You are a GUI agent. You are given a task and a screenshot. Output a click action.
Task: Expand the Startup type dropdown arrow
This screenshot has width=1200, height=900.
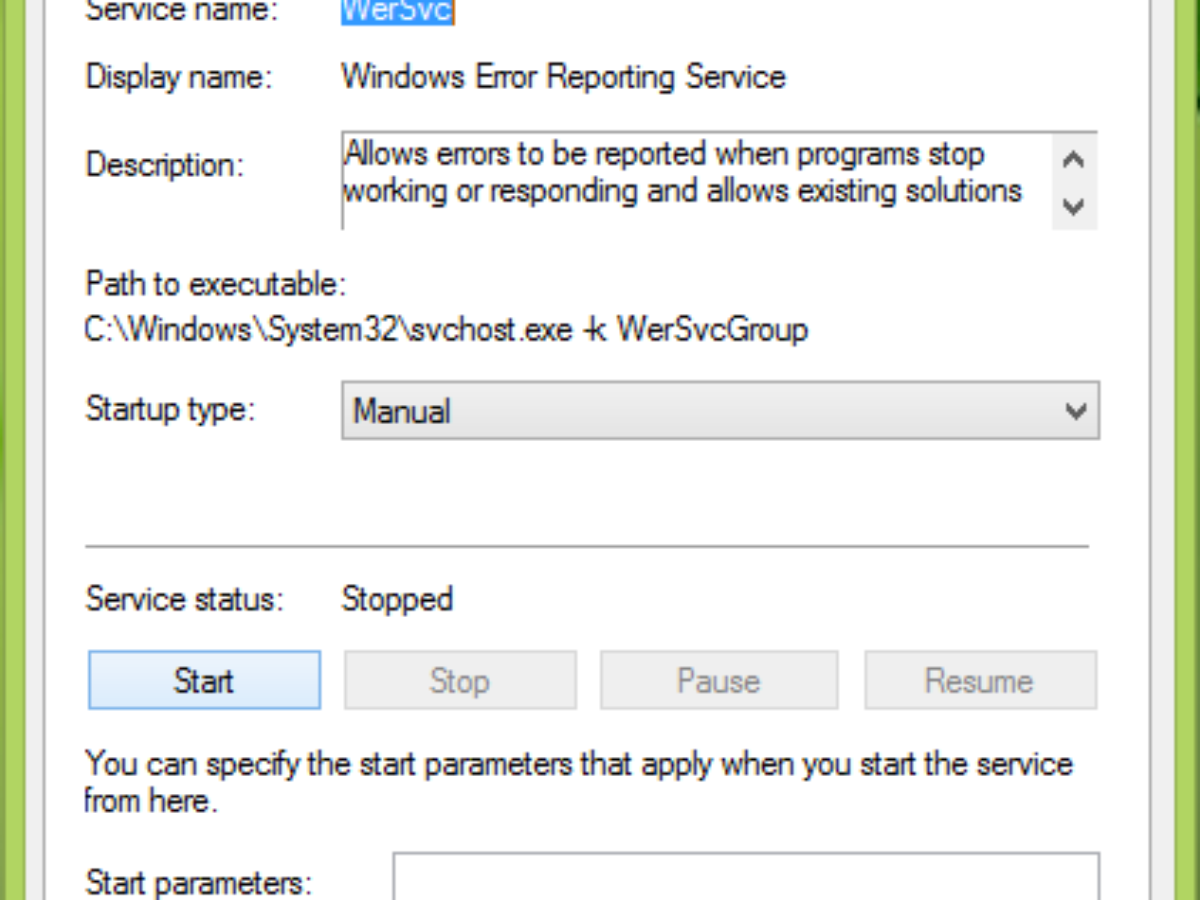(1076, 410)
